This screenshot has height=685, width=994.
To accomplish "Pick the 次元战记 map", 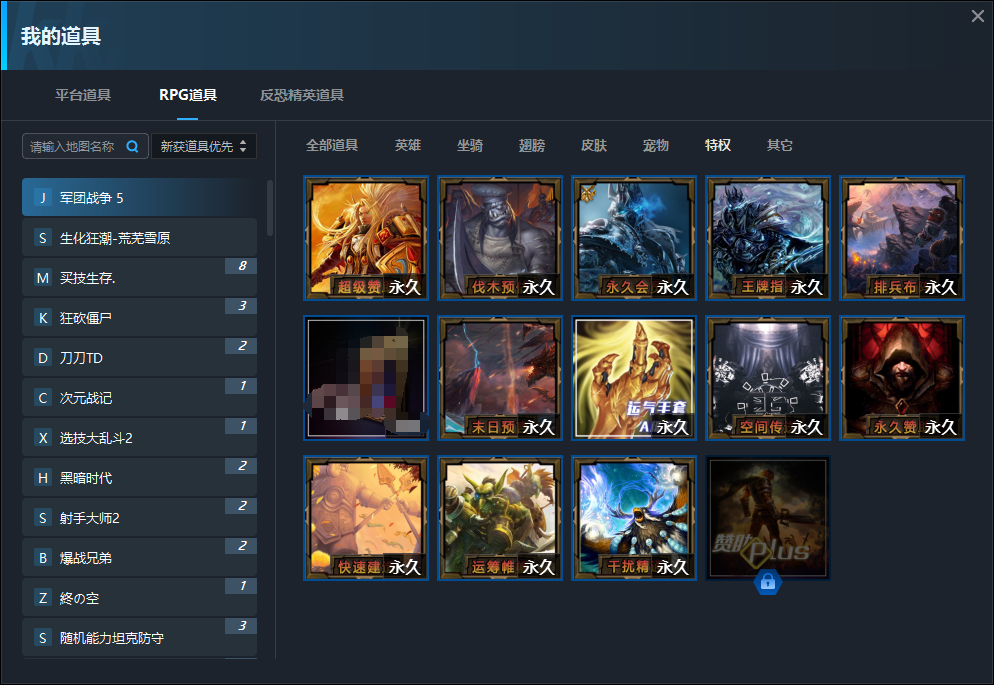I will tap(139, 397).
